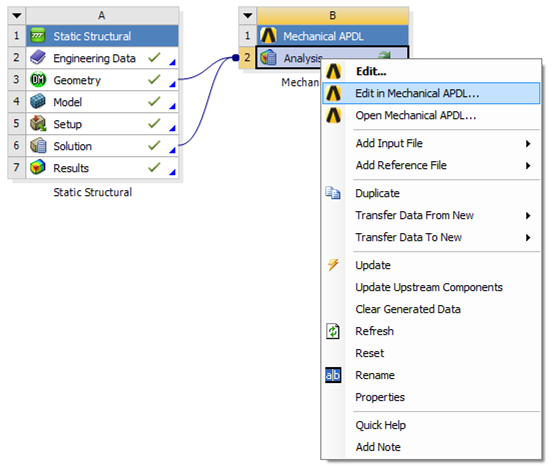Click the Engineering Data book icon
The image size is (556, 473).
tap(38, 57)
